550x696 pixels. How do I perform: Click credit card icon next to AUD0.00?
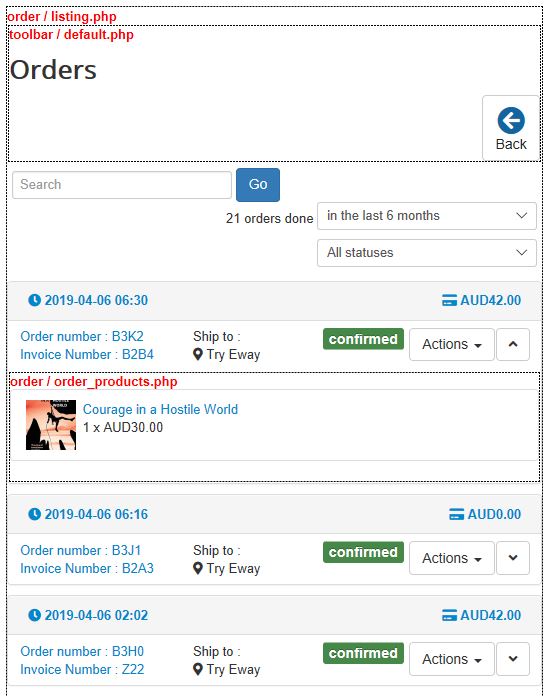(x=456, y=514)
